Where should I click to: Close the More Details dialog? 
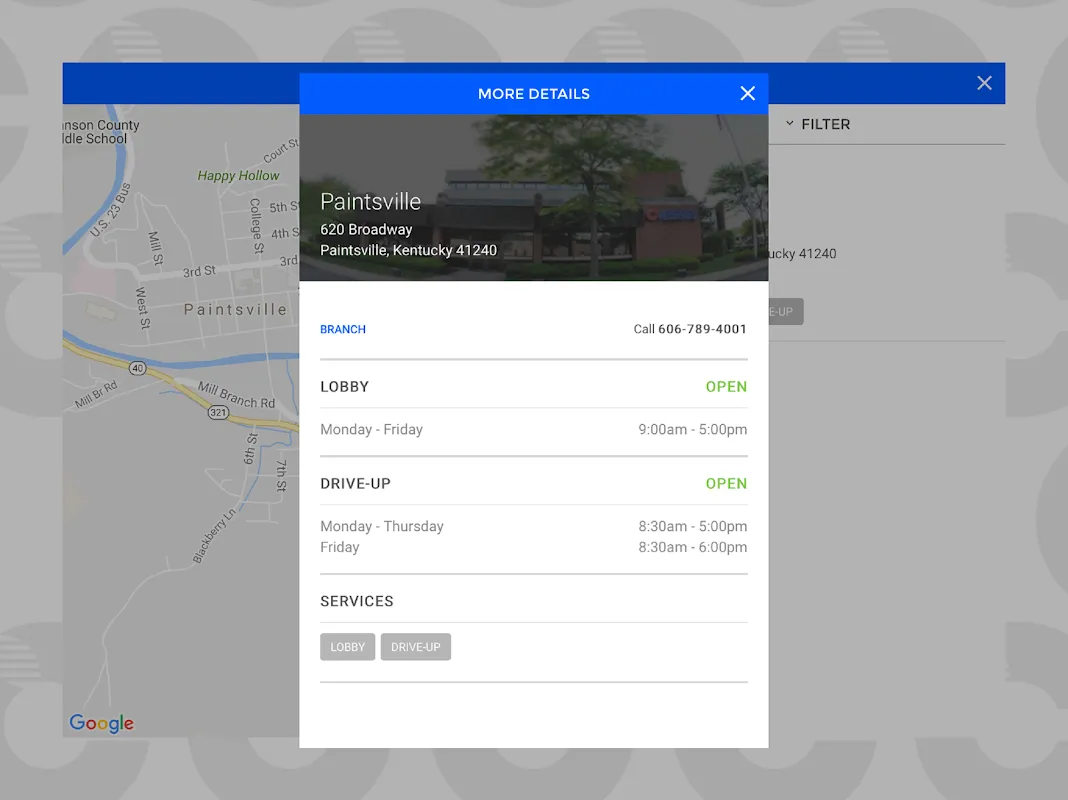pyautogui.click(x=747, y=93)
